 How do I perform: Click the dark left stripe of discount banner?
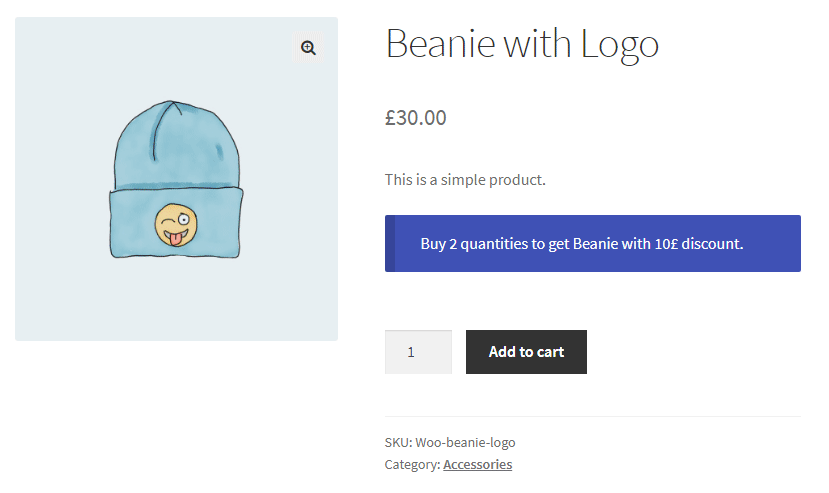click(x=390, y=243)
